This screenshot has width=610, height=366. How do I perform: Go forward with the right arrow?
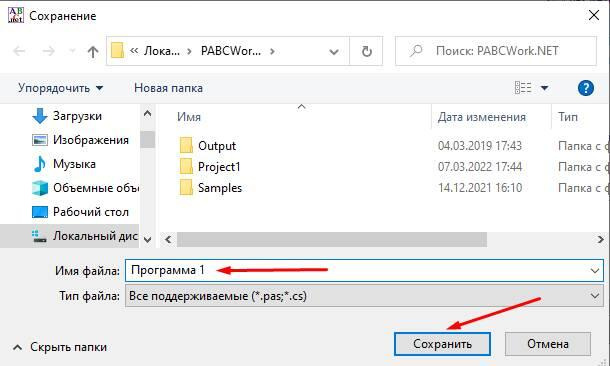(48, 51)
